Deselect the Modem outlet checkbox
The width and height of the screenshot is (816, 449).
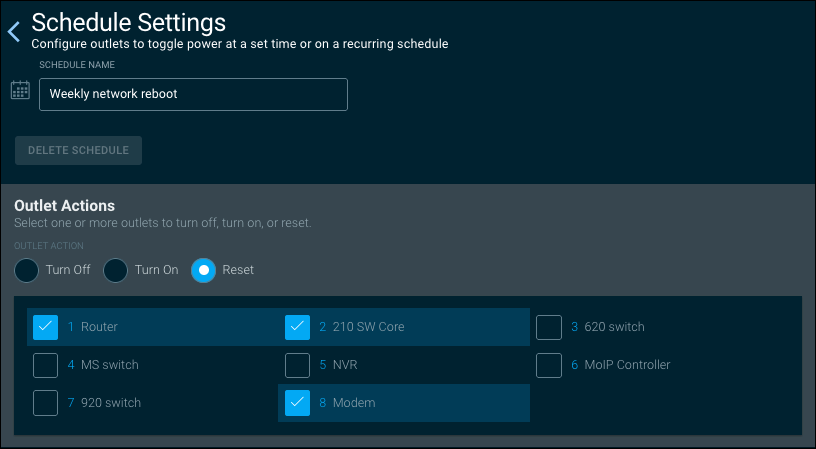(298, 403)
